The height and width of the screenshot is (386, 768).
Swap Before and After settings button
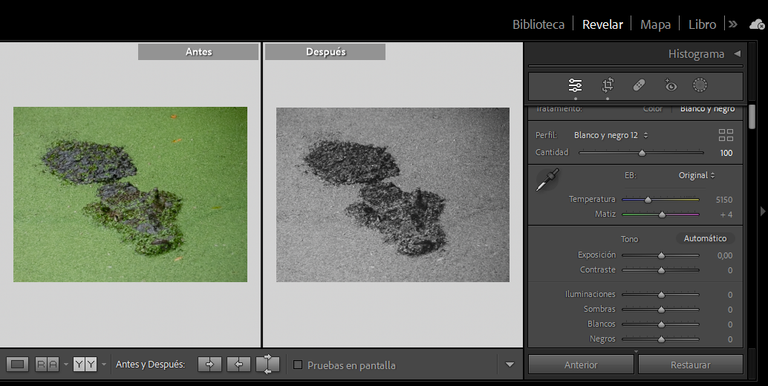coord(267,364)
